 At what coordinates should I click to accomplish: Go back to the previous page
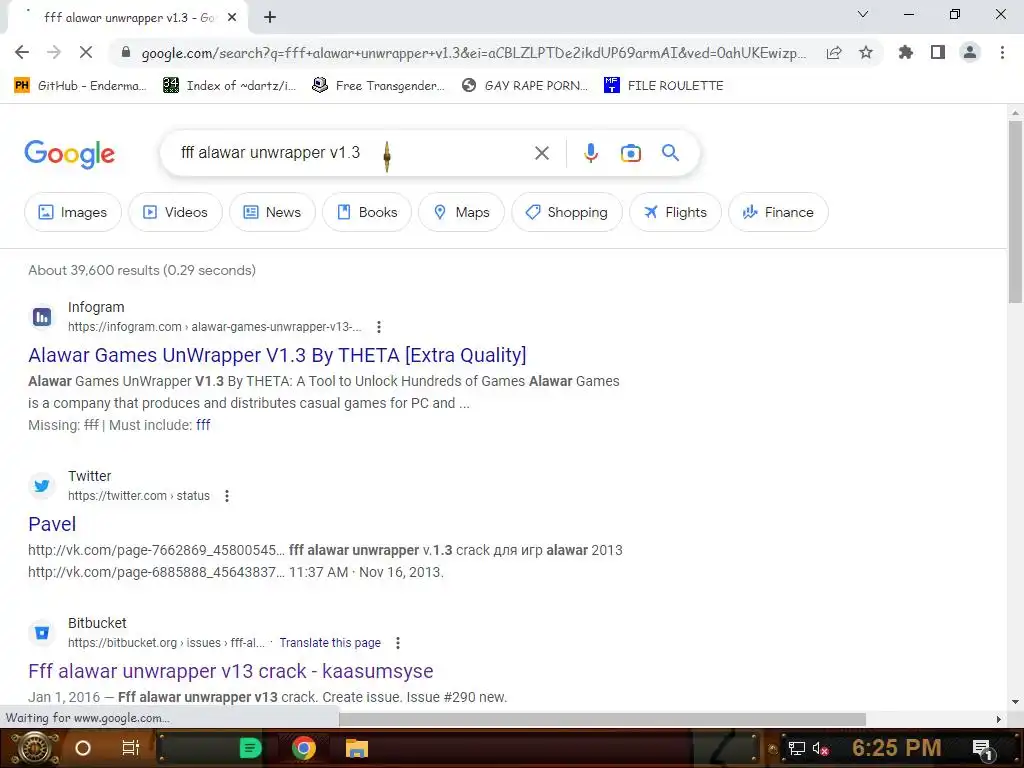pyautogui.click(x=22, y=52)
